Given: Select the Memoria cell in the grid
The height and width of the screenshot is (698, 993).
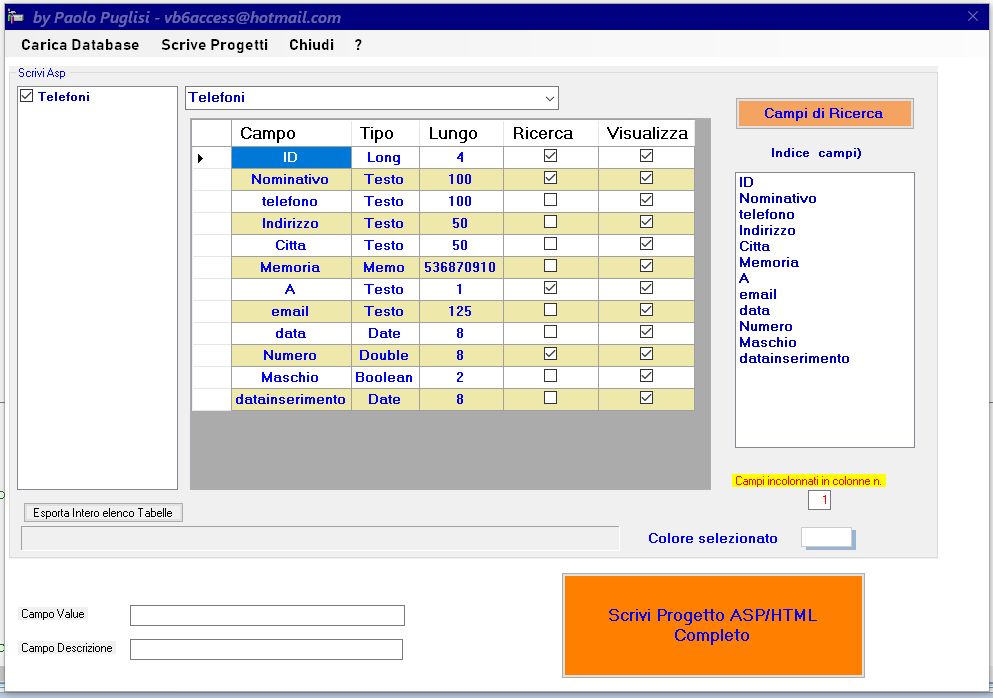Looking at the screenshot, I should [x=291, y=267].
